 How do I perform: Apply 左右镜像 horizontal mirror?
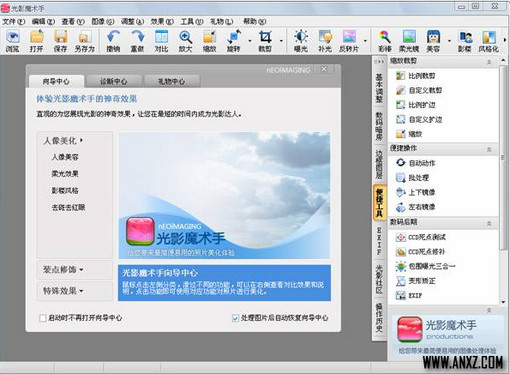click(415, 207)
